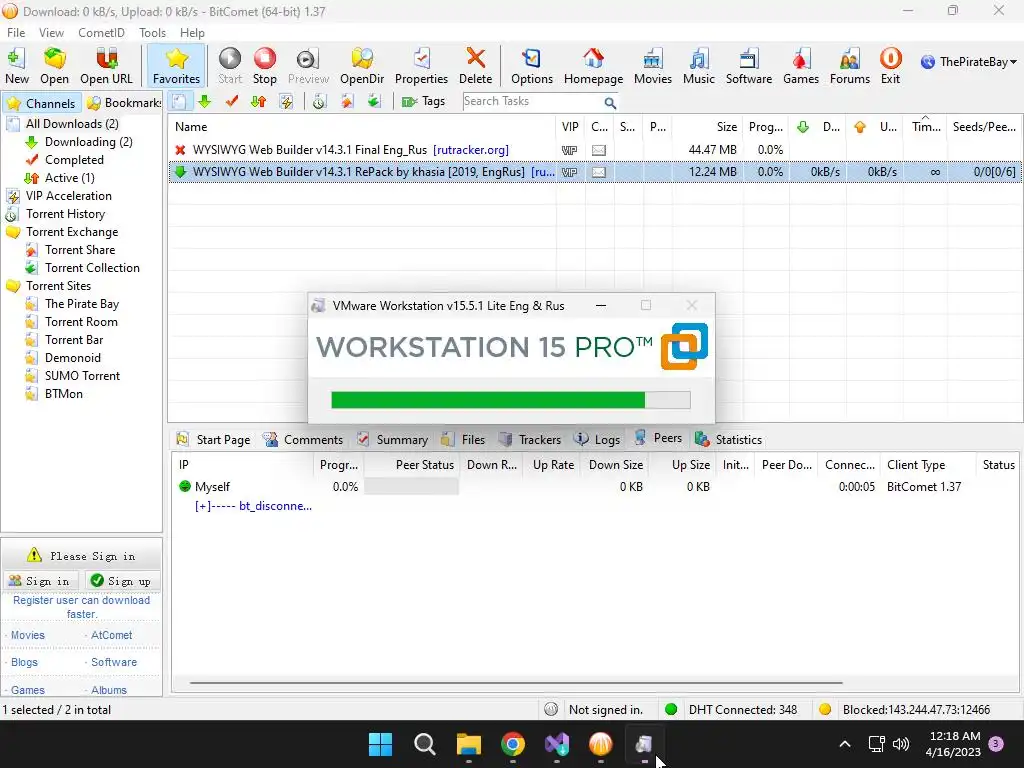Collapse the Torrent Sites folder
The height and width of the screenshot is (768, 1024).
point(13,286)
